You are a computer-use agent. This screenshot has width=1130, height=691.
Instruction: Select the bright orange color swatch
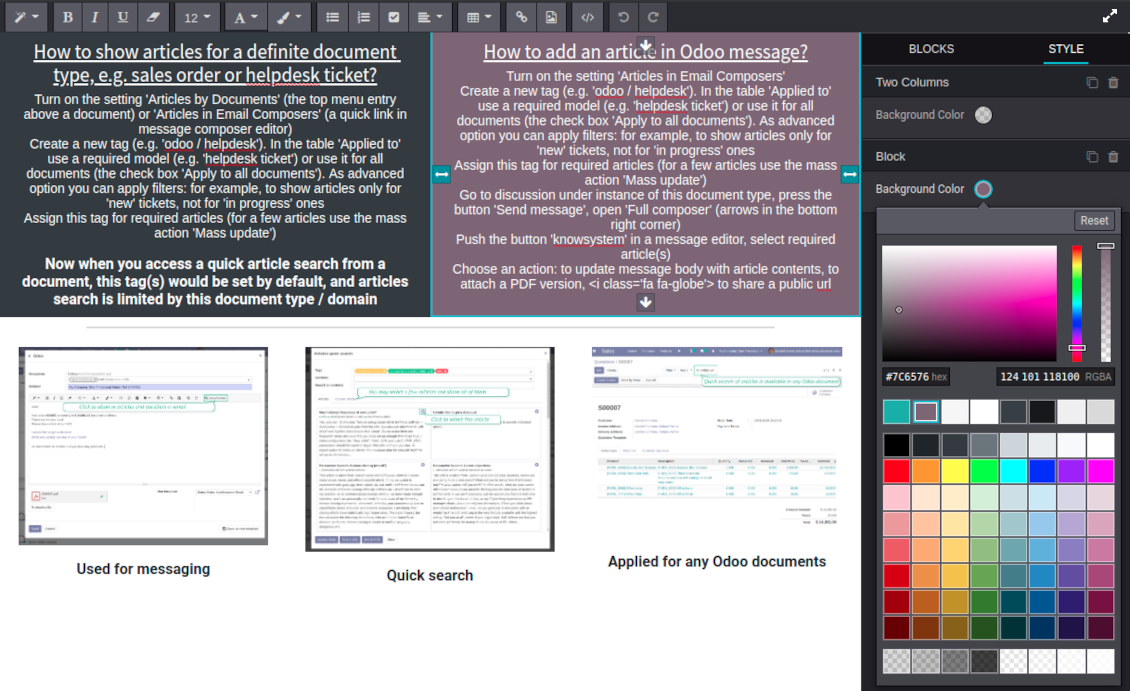pyautogui.click(x=926, y=471)
